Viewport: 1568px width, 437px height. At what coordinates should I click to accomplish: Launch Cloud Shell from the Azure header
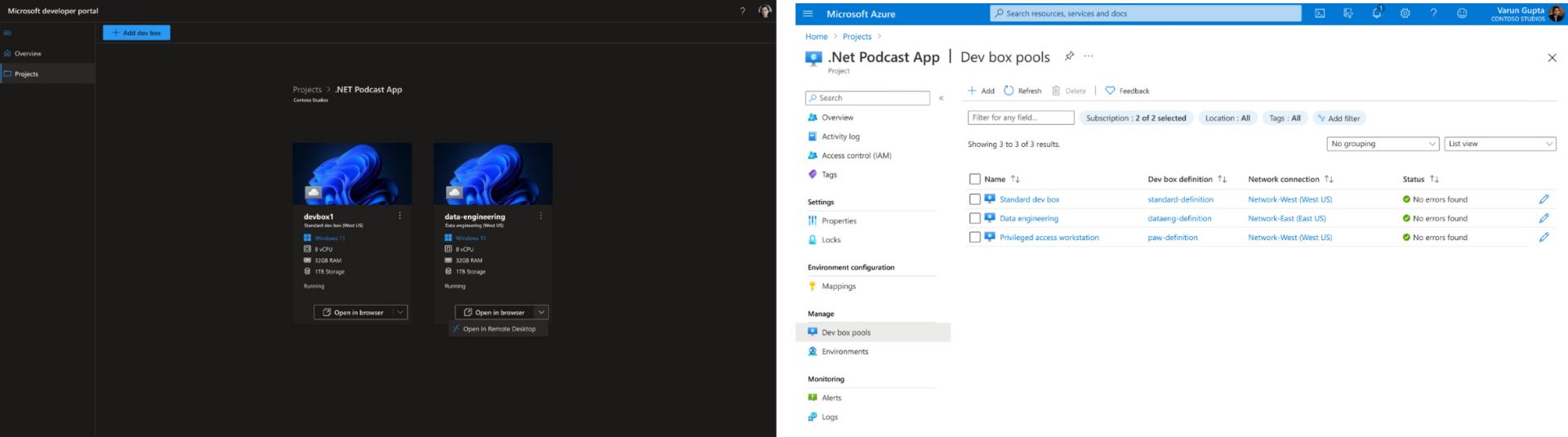click(1320, 14)
